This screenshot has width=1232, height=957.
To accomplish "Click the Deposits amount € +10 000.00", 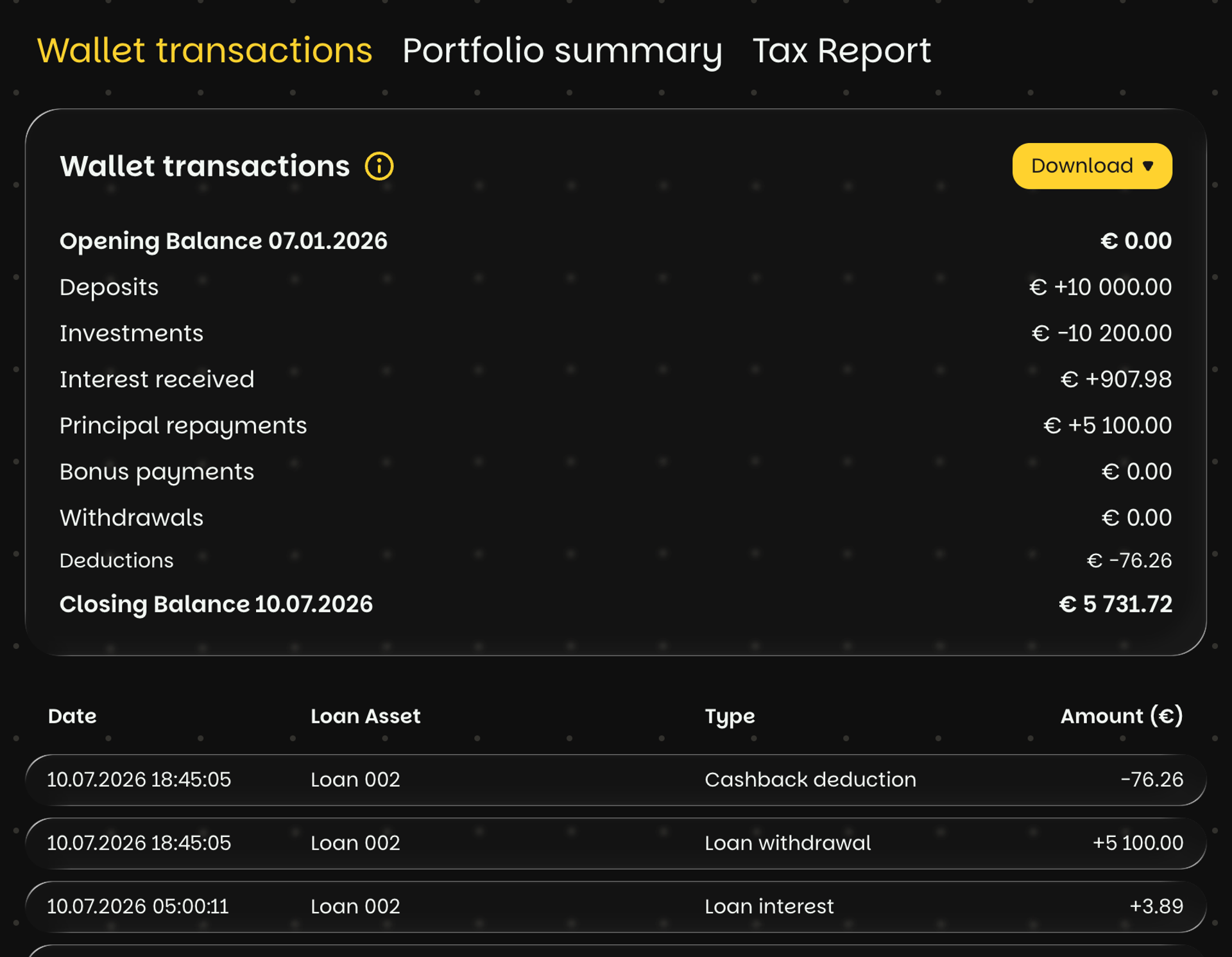I will (x=1100, y=287).
